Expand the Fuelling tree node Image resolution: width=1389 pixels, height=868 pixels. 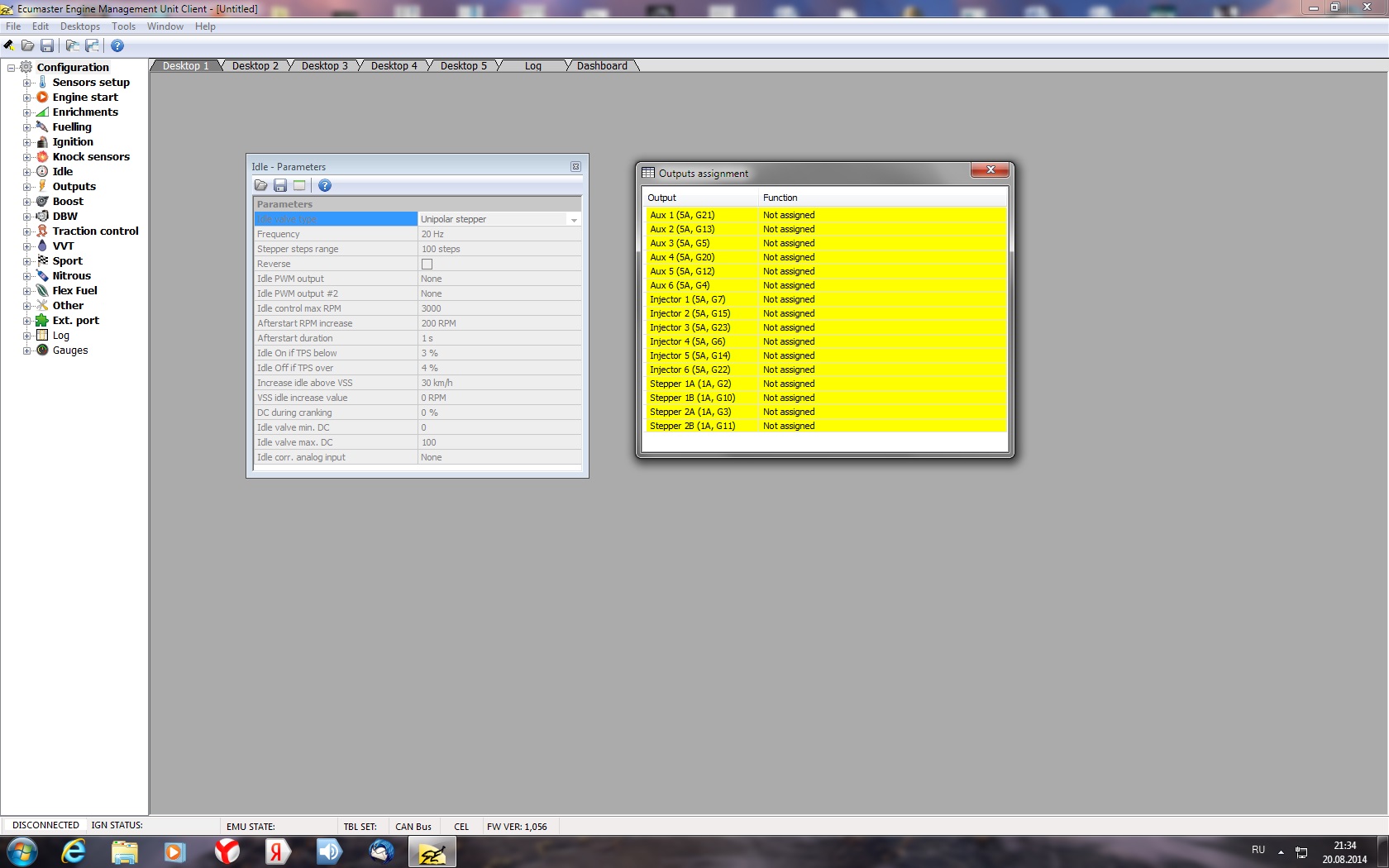tap(26, 127)
